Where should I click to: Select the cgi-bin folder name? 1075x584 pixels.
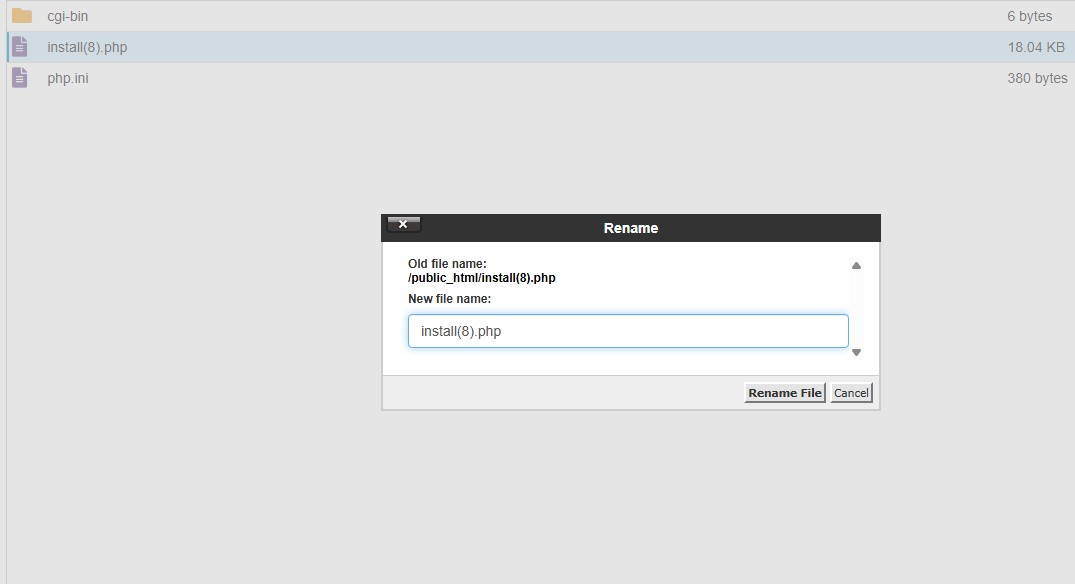point(68,16)
